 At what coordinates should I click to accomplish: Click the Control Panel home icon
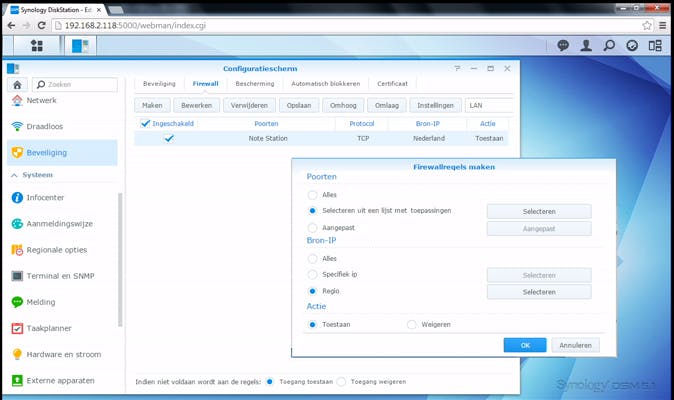(x=17, y=85)
